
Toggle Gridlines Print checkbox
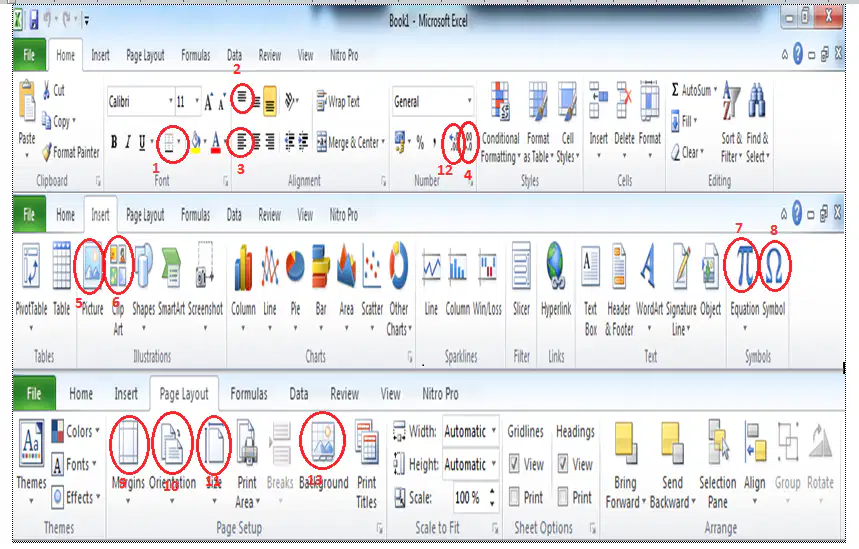514,497
